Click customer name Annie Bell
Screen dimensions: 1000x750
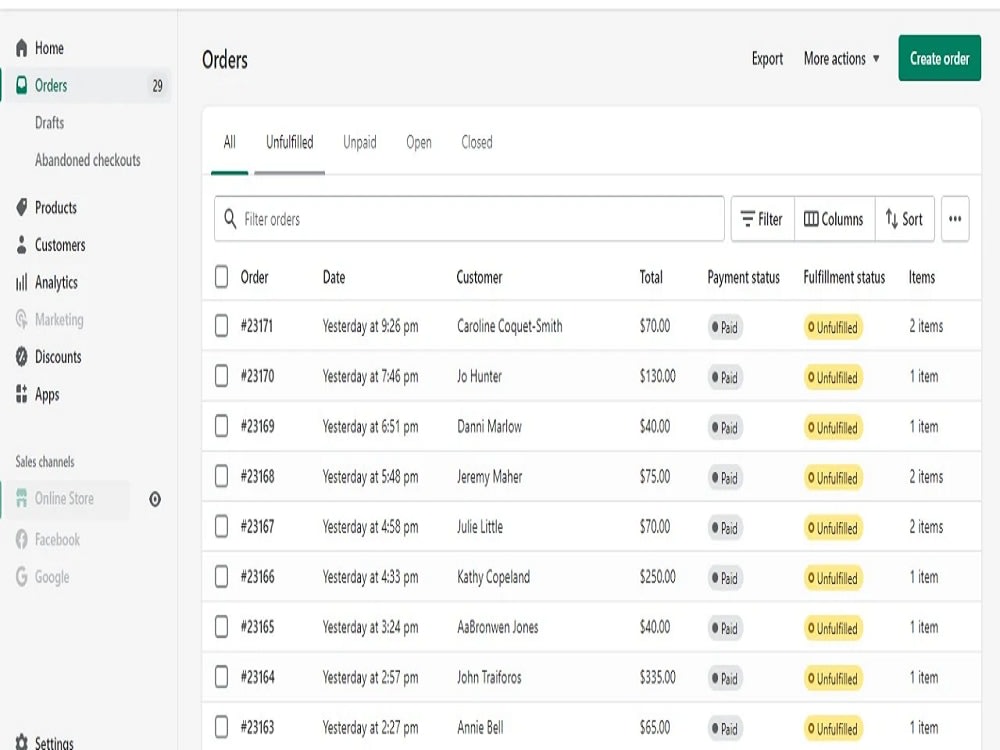tap(480, 727)
